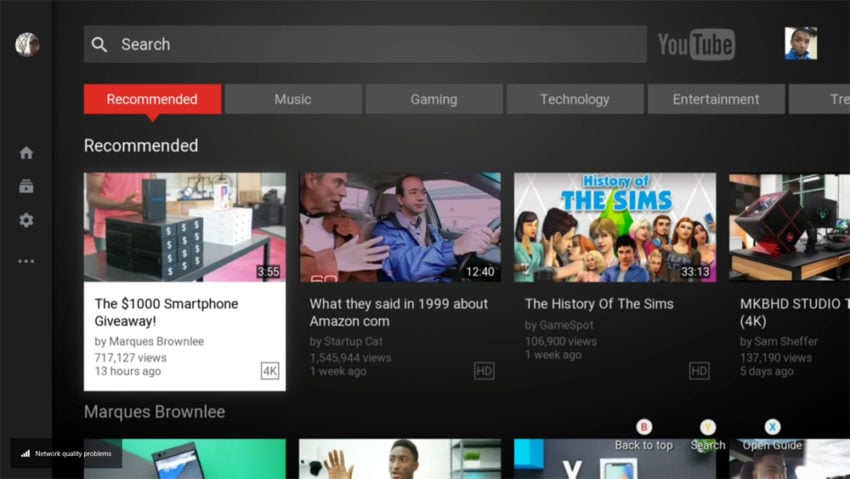Open the account picture at top right
The height and width of the screenshot is (479, 850).
pos(801,43)
